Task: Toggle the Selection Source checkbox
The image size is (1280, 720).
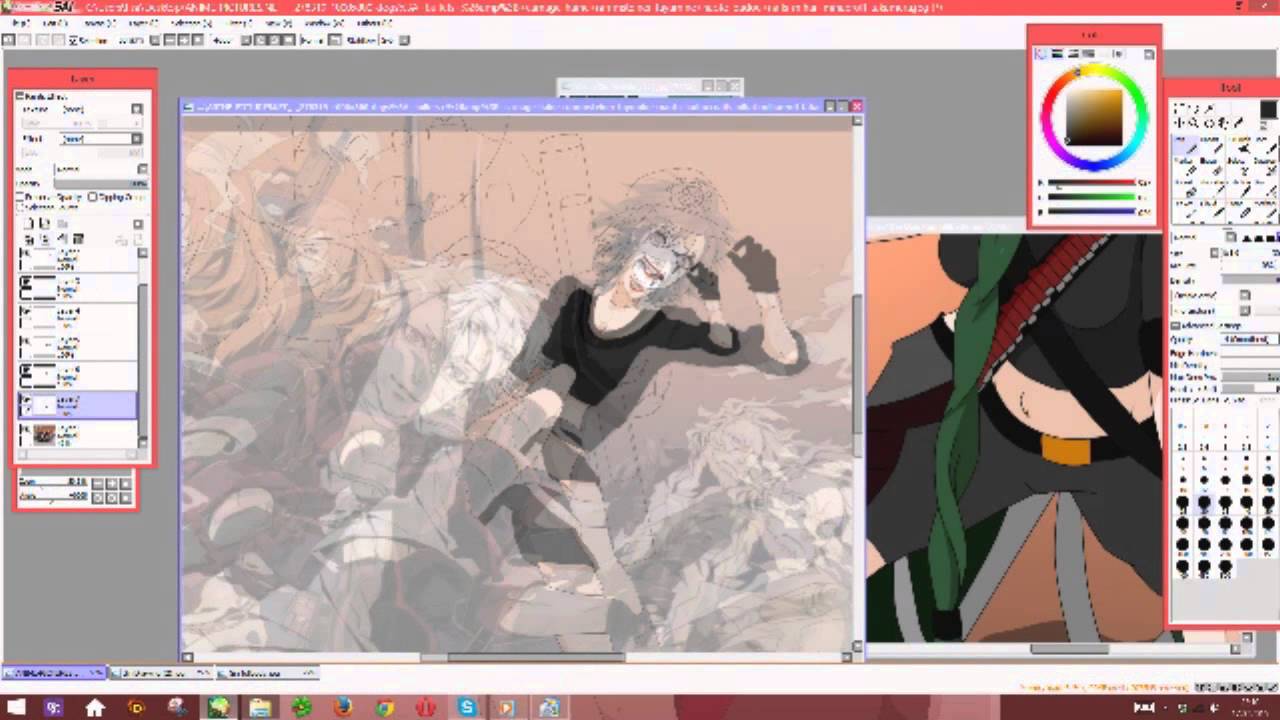Action: tap(19, 207)
